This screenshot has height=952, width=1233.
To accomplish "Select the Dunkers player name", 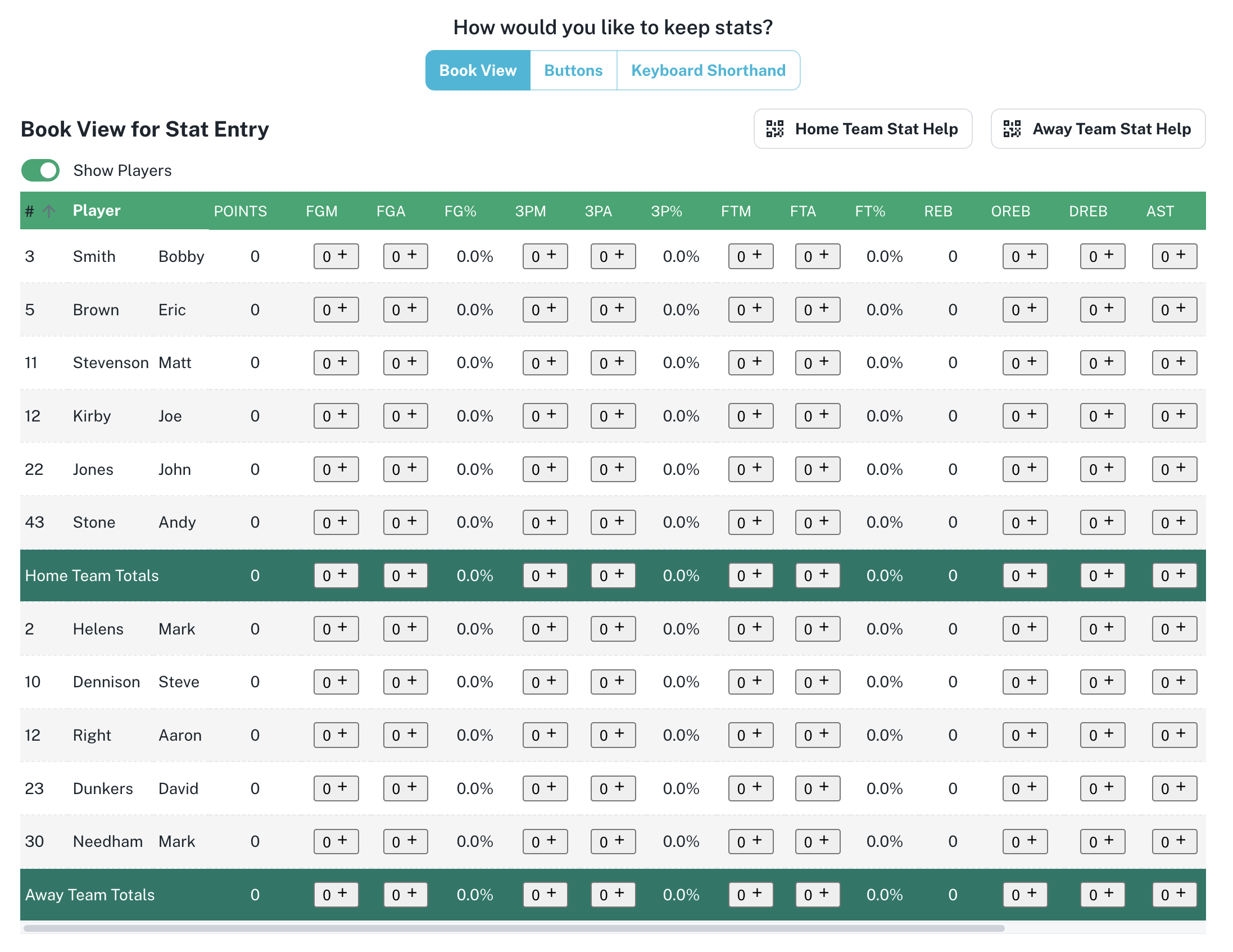I will tap(103, 788).
